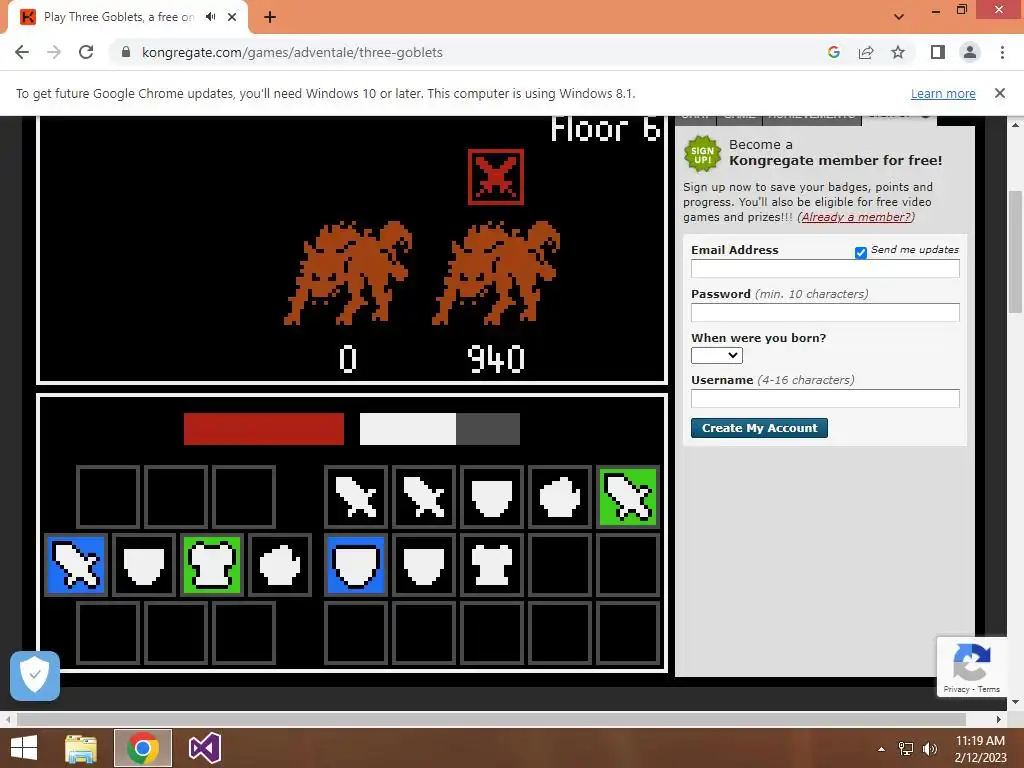
Task: Share this page via share icon
Action: (x=866, y=52)
